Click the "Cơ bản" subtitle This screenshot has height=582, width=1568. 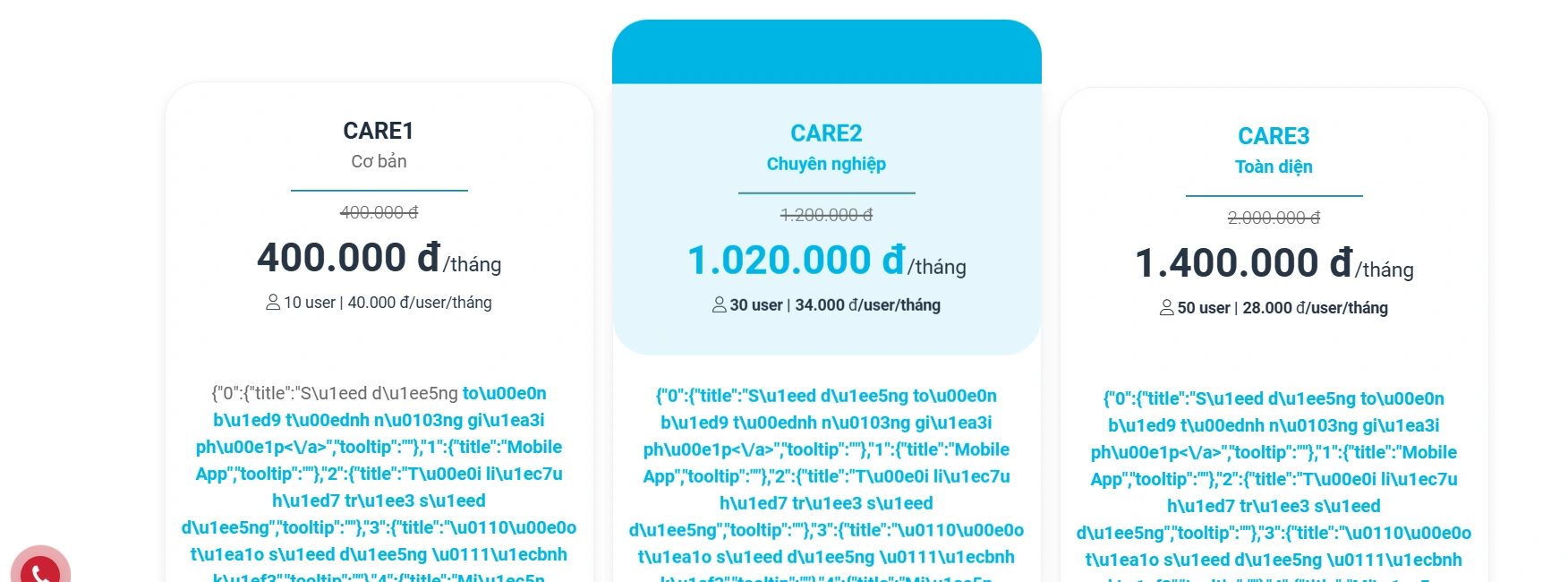[379, 161]
